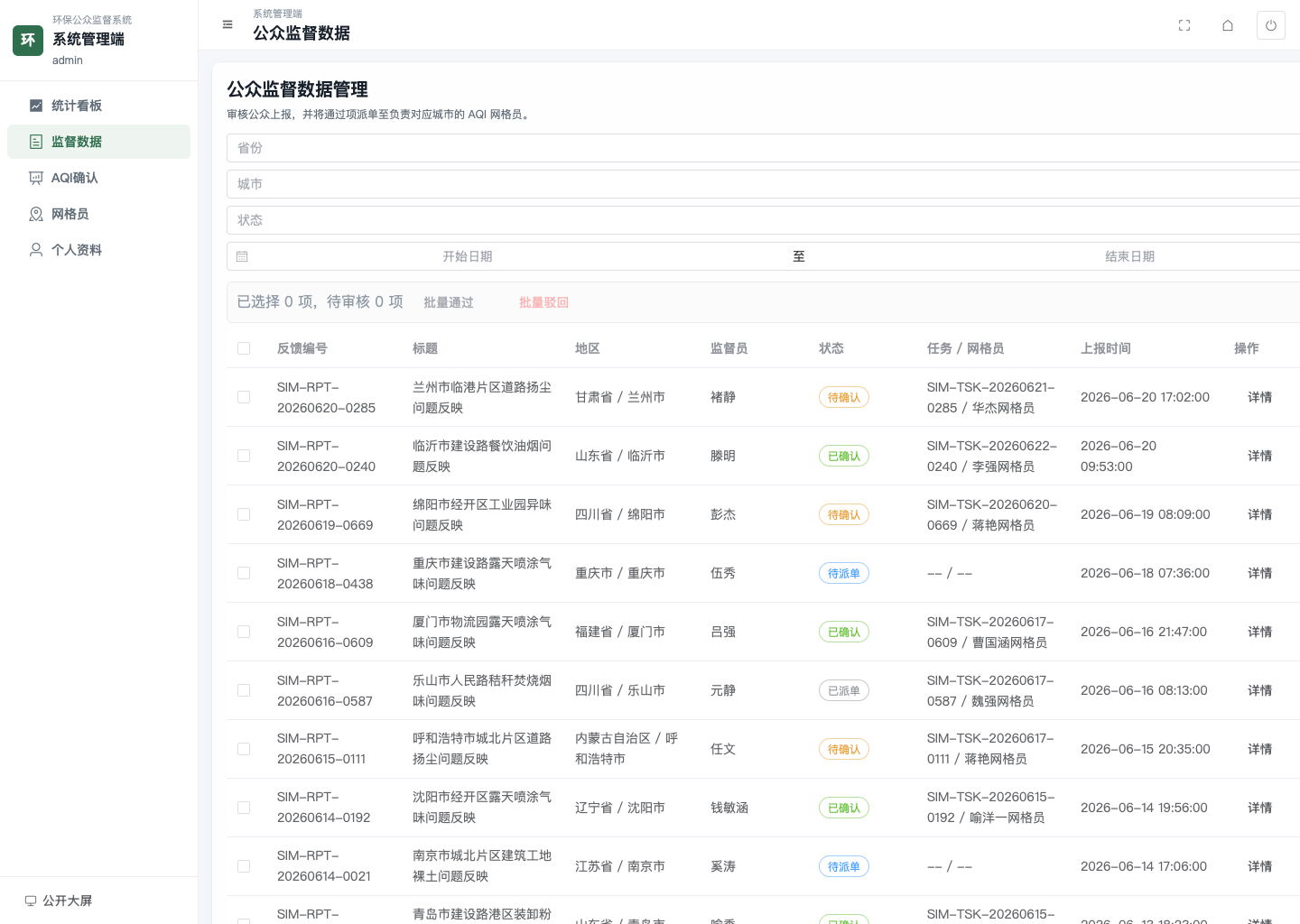Click the 结束日期 input field
The image size is (1300, 924).
click(x=1129, y=256)
